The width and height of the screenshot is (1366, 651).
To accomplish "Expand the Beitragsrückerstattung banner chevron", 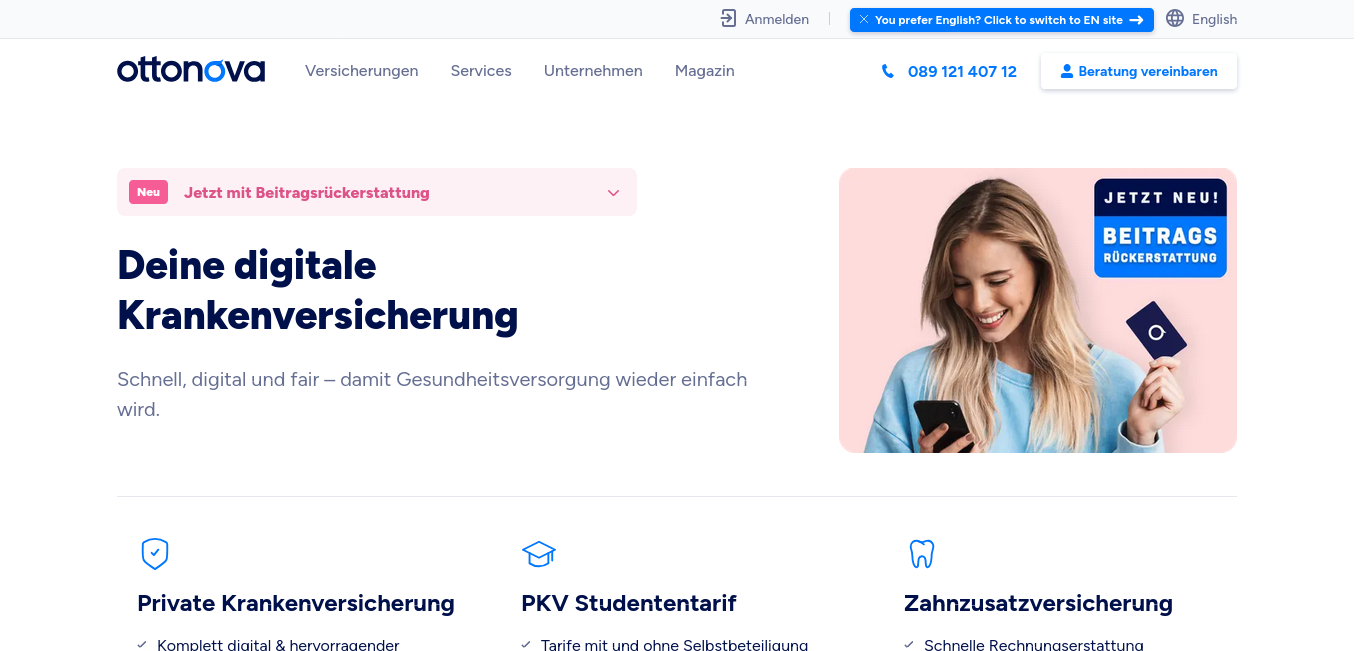I will (x=614, y=193).
